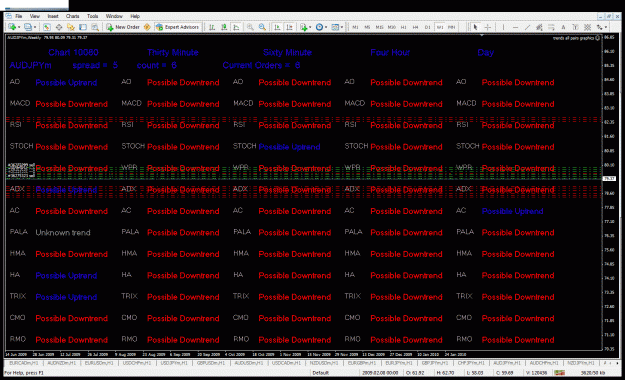The width and height of the screenshot is (625, 380).
Task: Click the Profiles toolbar icon
Action: [x=28, y=27]
